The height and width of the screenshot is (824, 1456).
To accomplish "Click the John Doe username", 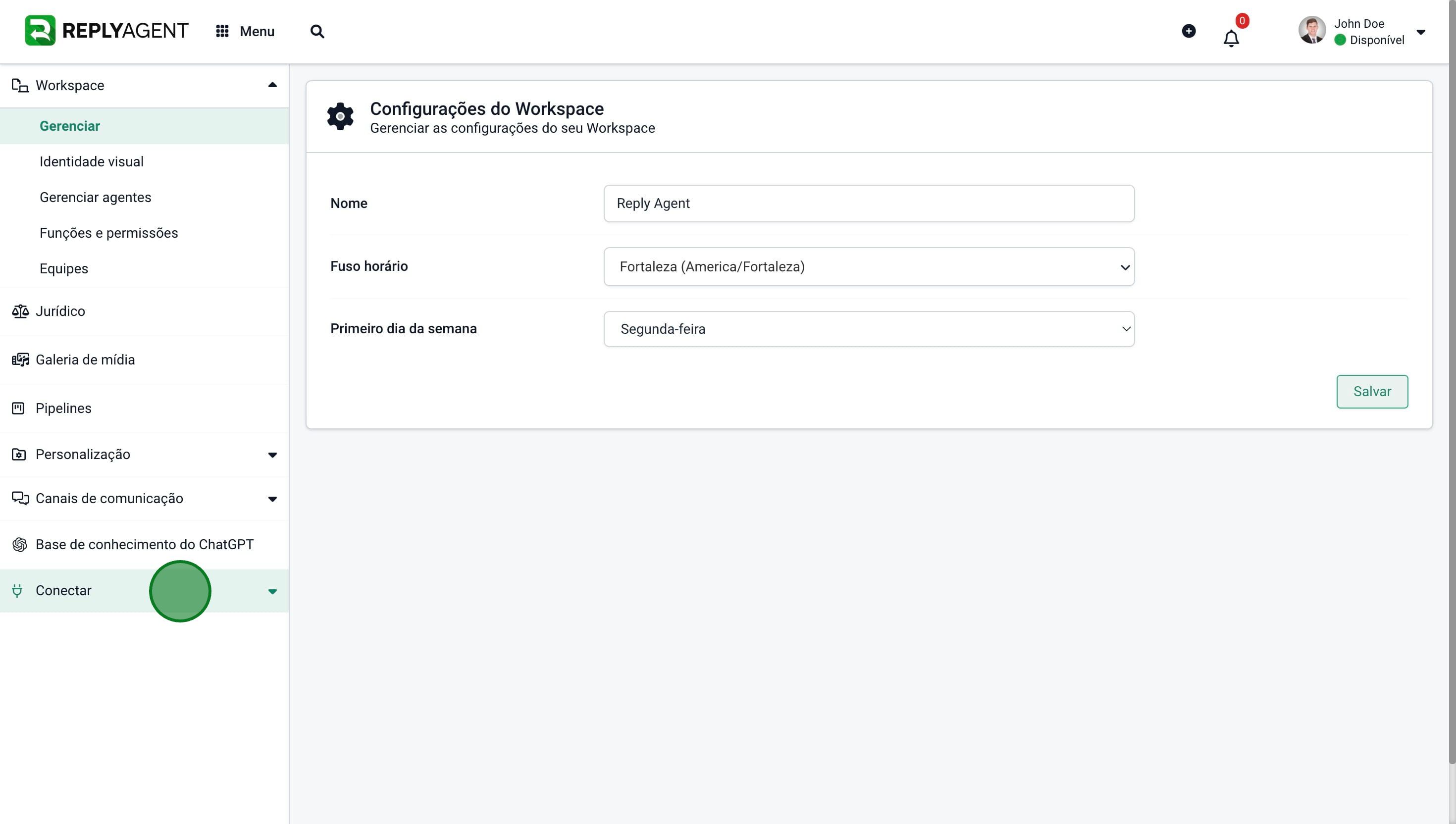I will click(x=1359, y=24).
